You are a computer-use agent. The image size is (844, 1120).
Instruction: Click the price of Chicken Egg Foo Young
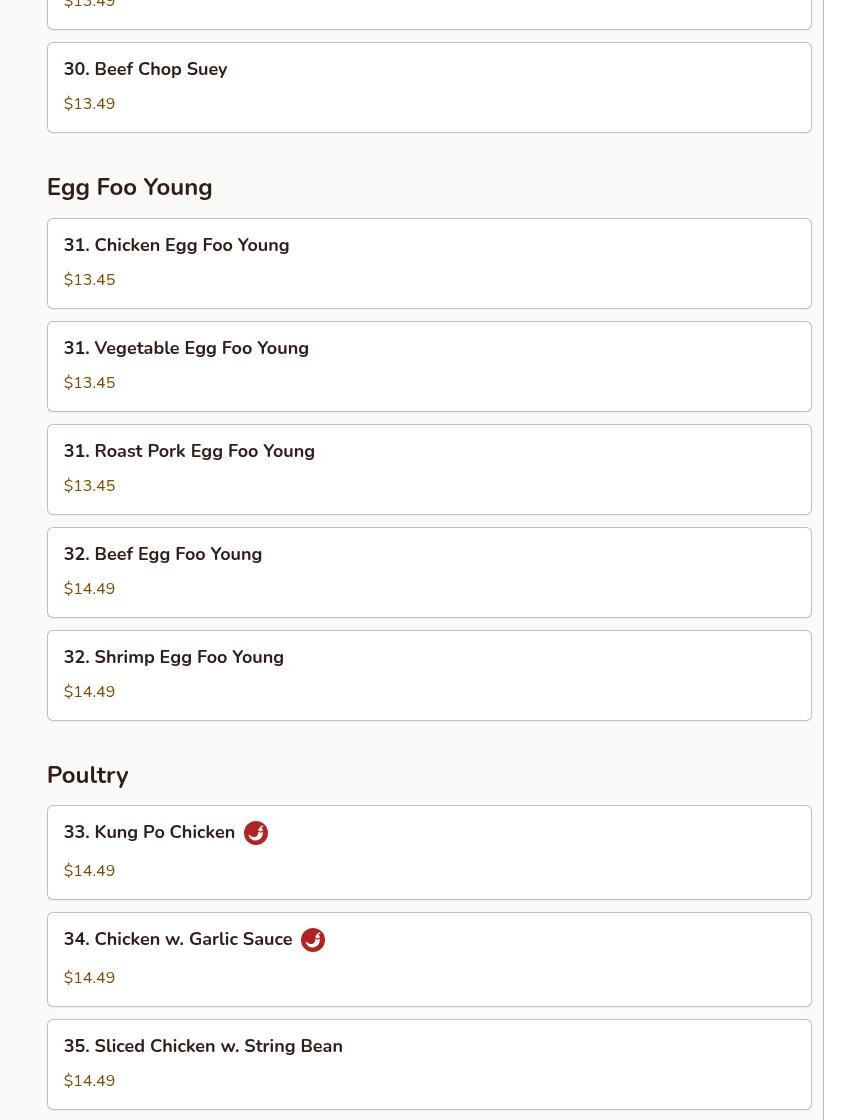coord(90,280)
